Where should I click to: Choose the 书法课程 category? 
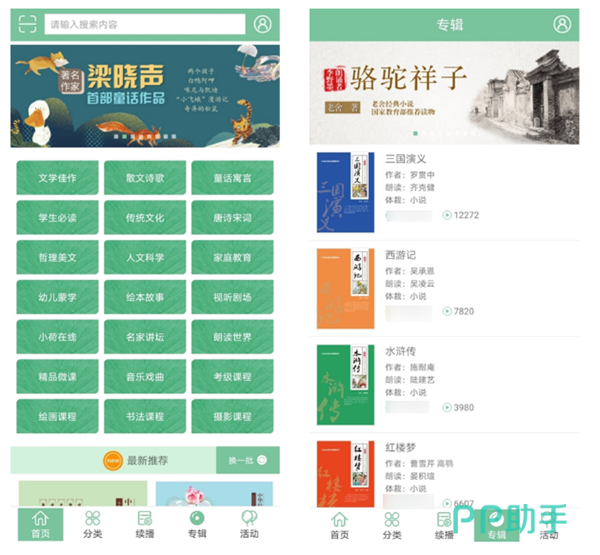click(x=145, y=416)
